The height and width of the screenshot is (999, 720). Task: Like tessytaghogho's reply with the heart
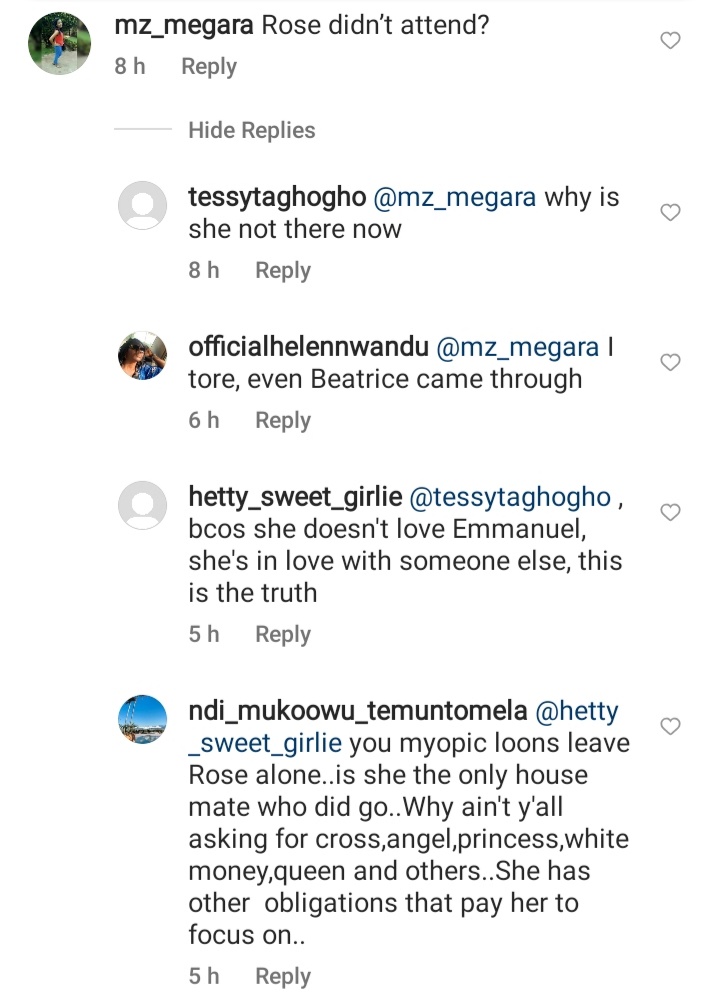[672, 212]
